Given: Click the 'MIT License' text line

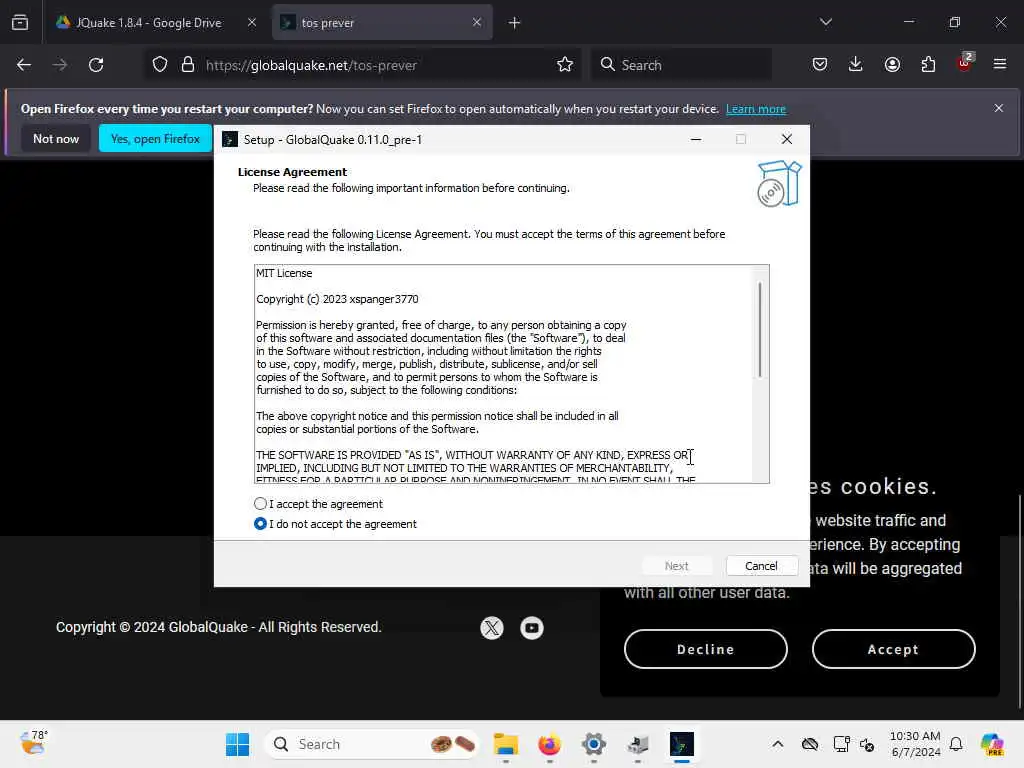Looking at the screenshot, I should [x=284, y=273].
